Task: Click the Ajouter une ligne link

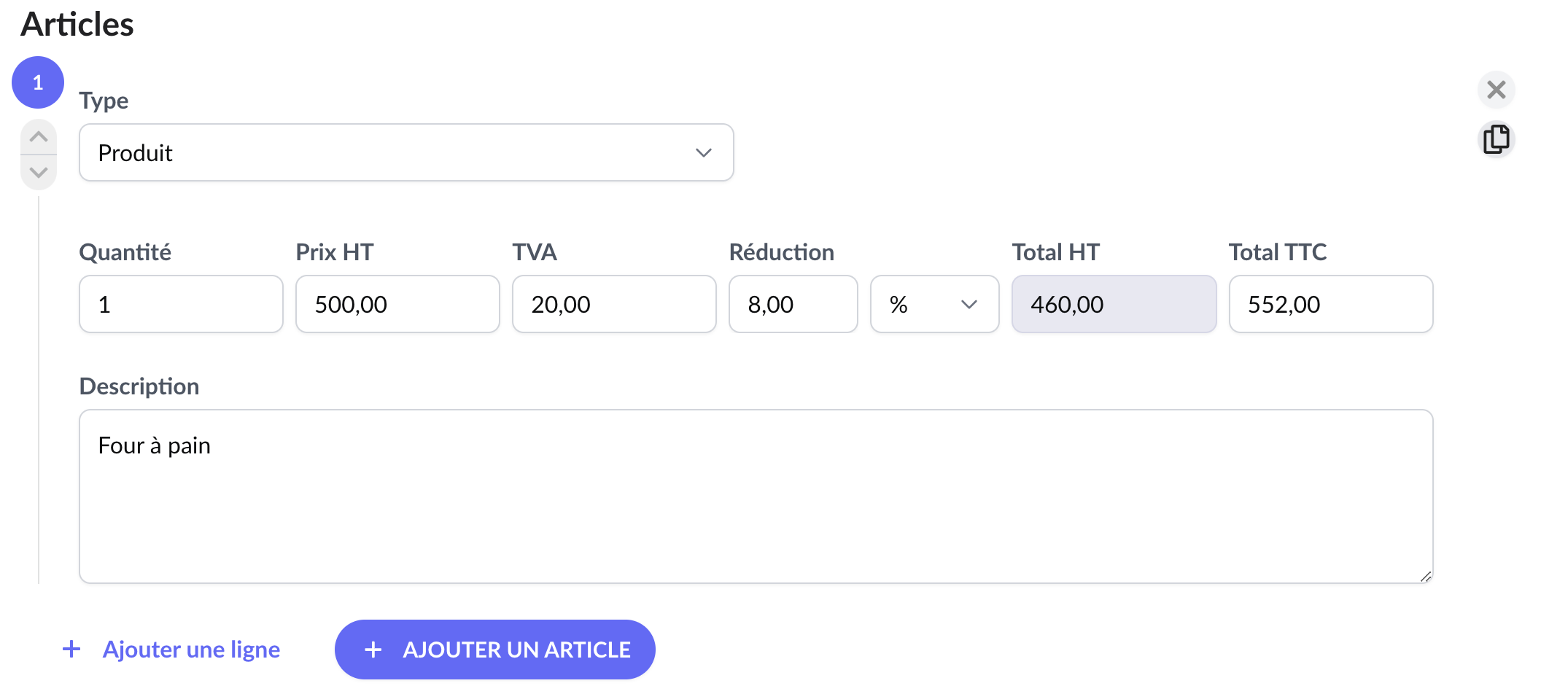Action: tap(191, 649)
